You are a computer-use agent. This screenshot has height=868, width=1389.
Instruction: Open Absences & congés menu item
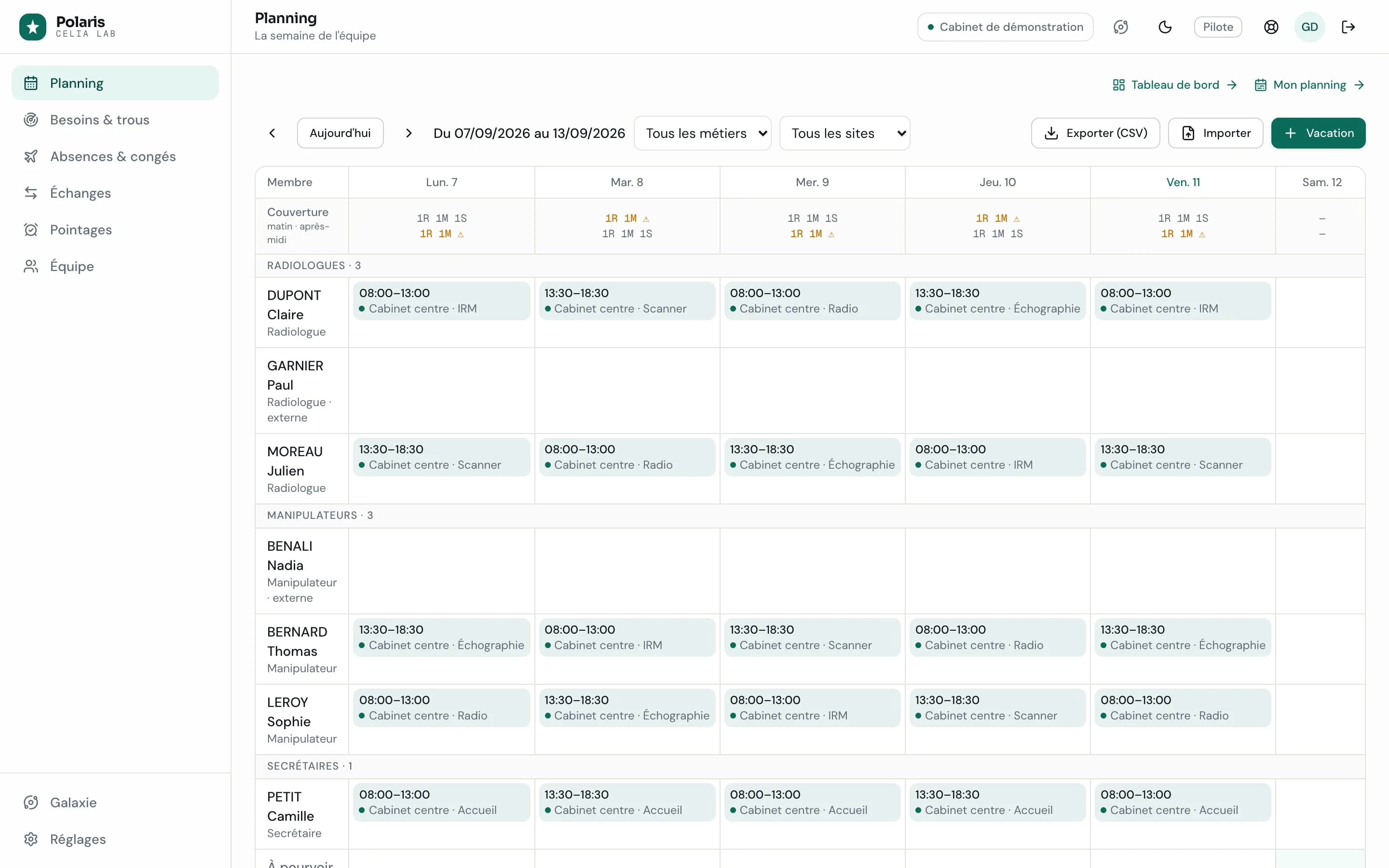click(115, 156)
